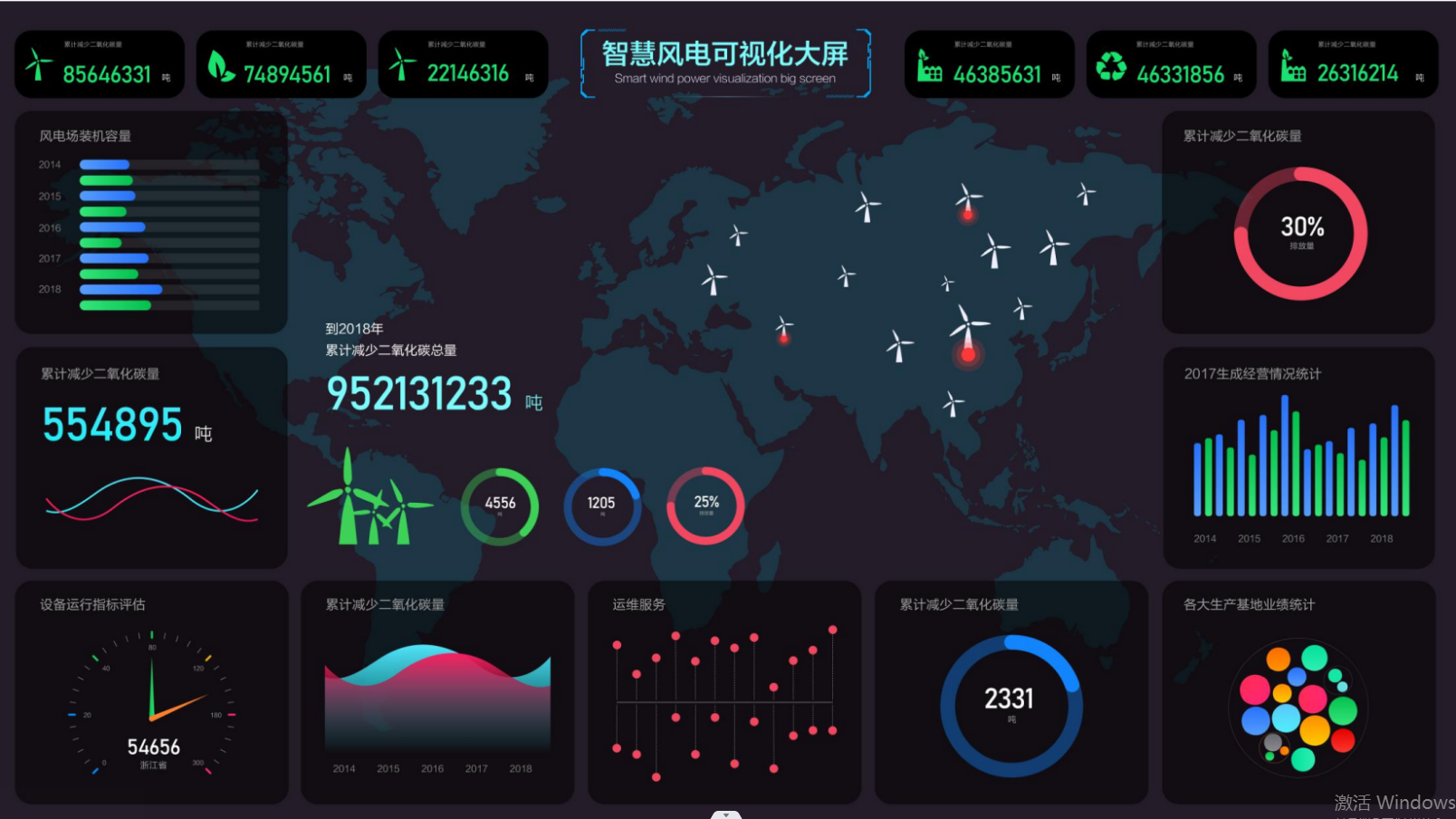Click the 1205 blue ring gauge
This screenshot has height=819, width=1456.
pos(602,506)
